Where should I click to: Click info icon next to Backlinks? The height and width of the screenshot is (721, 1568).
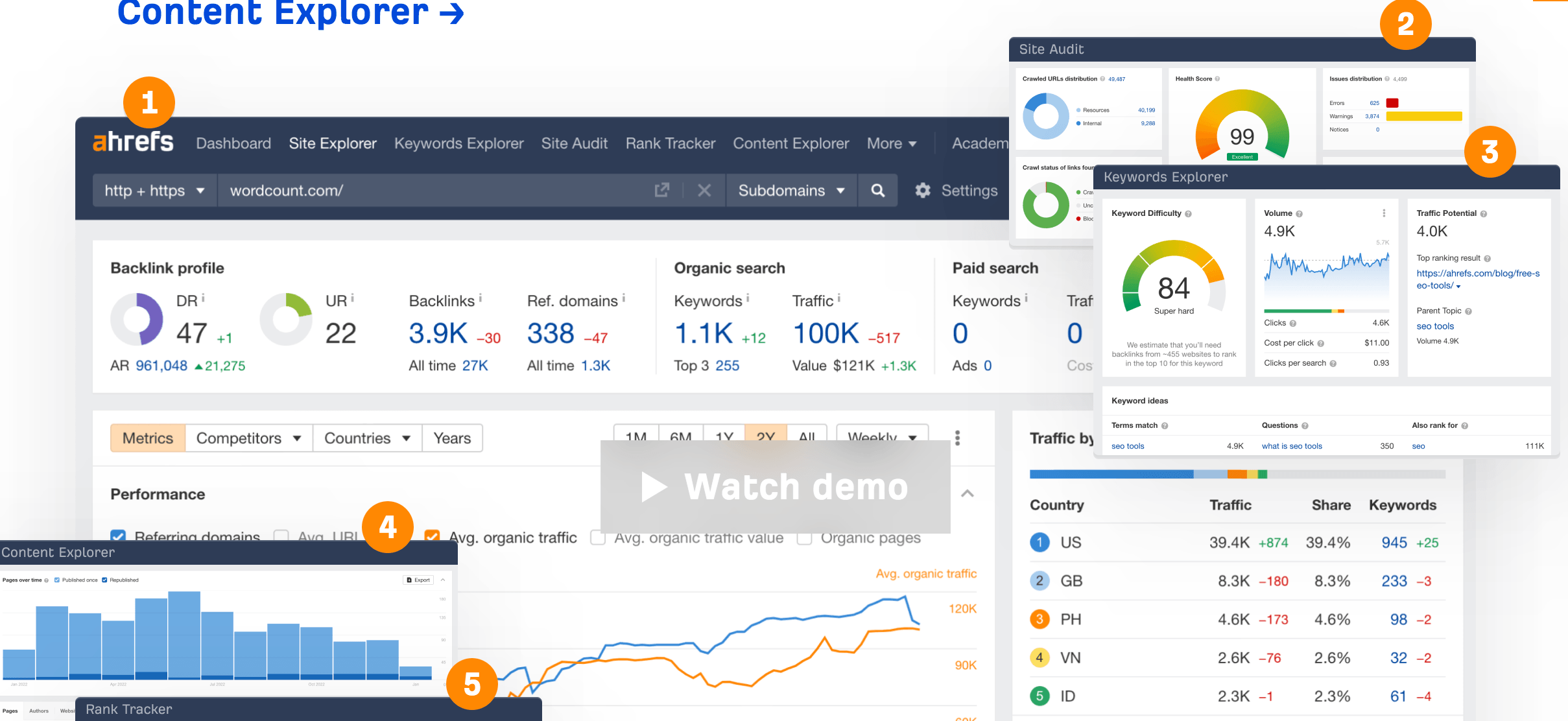(481, 298)
